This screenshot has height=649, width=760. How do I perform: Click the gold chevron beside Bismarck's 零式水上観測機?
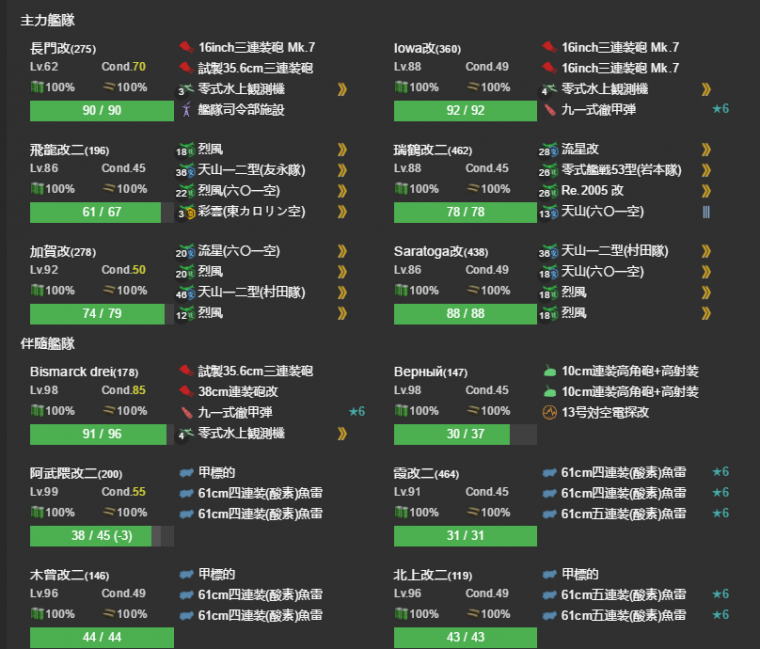coord(342,434)
